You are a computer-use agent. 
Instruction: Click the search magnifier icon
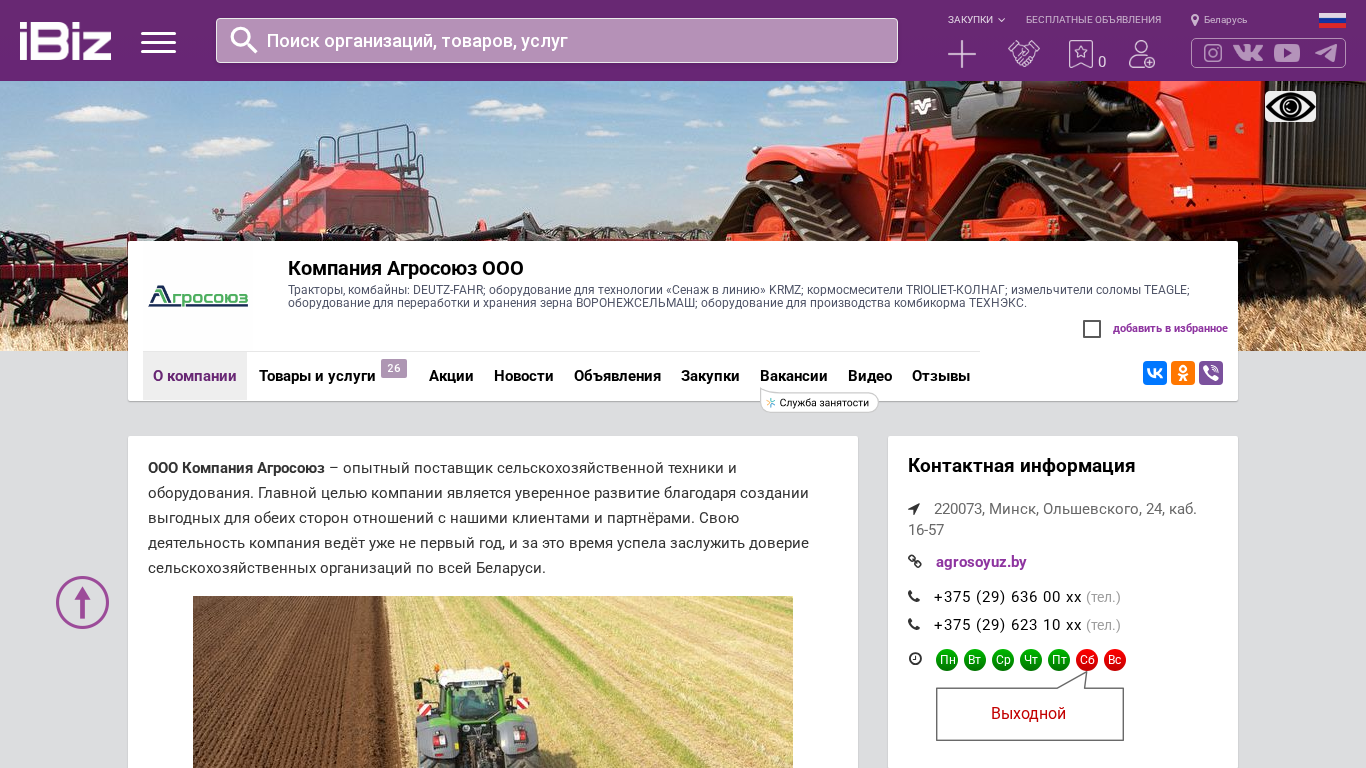coord(243,40)
